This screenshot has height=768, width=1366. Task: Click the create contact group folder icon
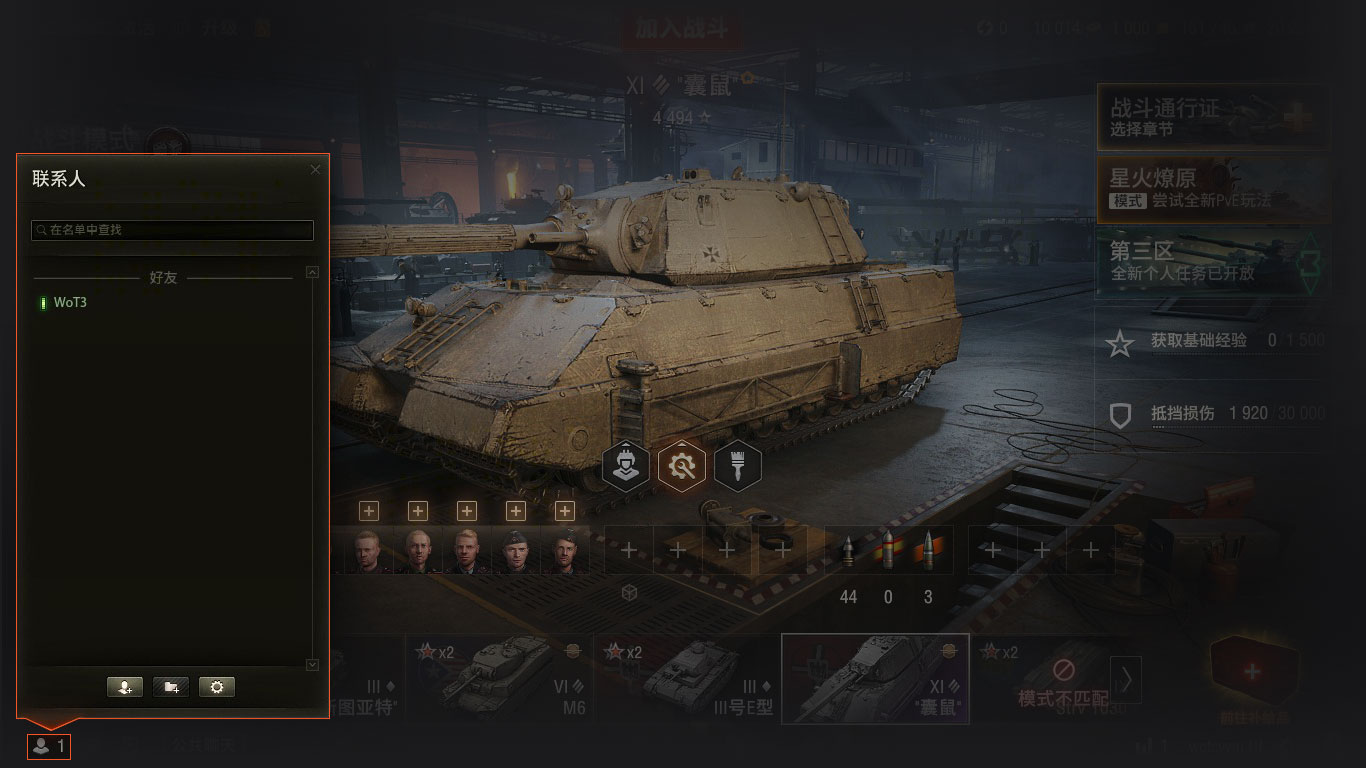point(171,687)
